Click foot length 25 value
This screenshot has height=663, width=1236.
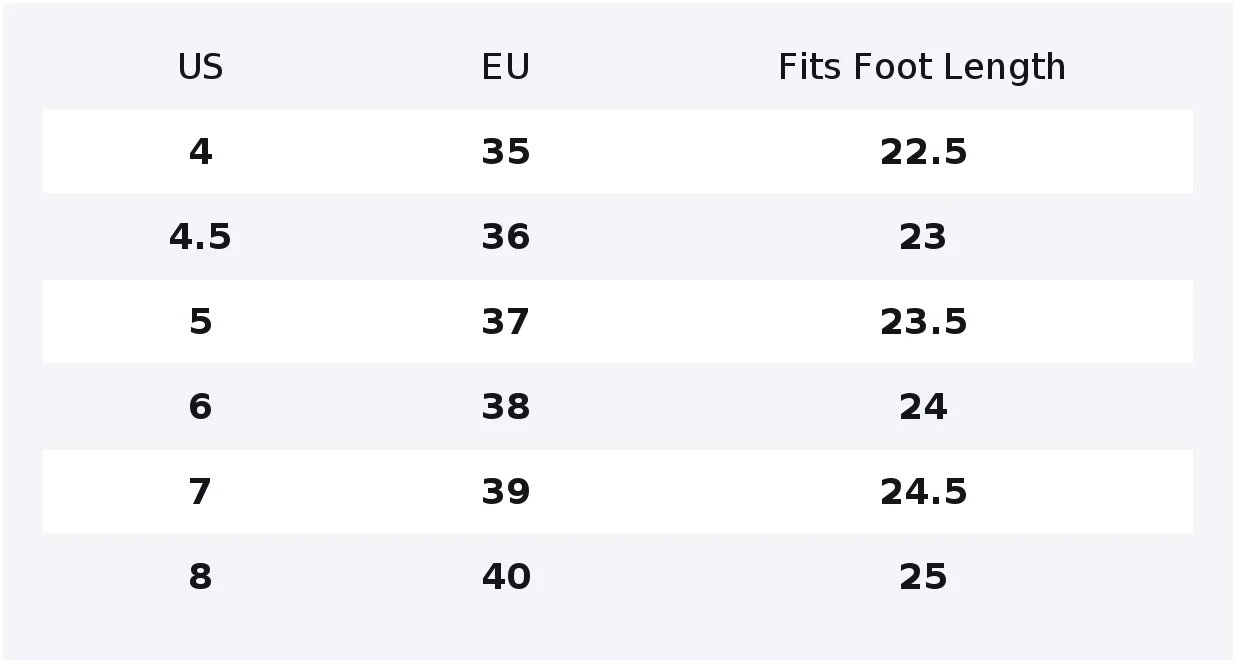click(923, 577)
